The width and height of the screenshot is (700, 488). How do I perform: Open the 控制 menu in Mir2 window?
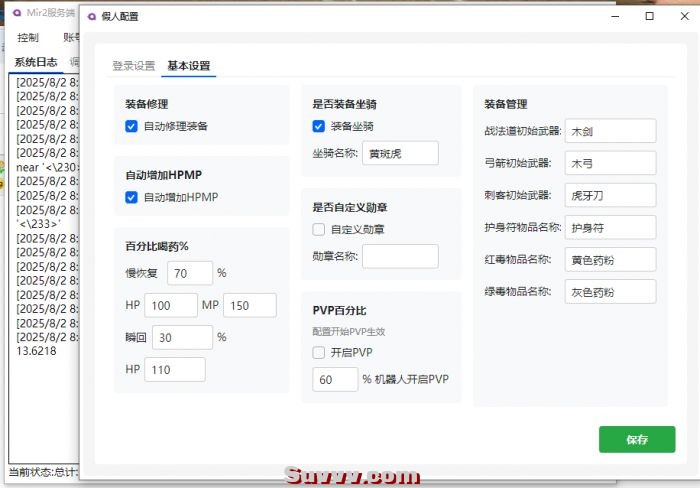point(28,38)
